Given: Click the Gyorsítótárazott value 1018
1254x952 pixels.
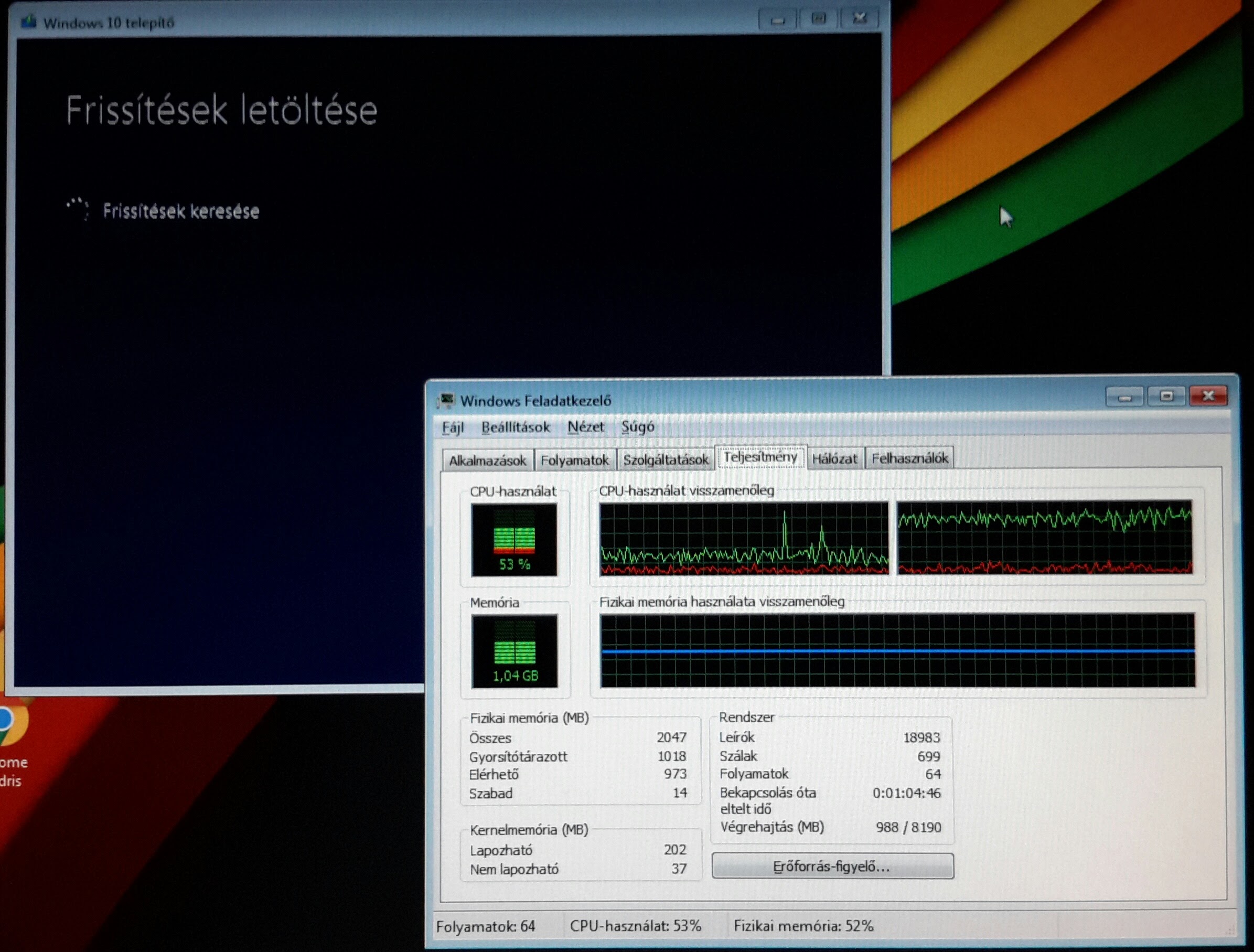Looking at the screenshot, I should tap(672, 756).
